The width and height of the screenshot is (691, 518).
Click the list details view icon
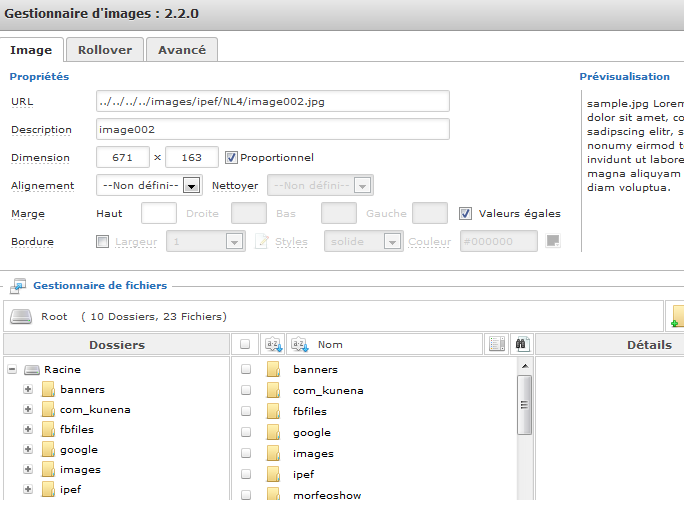[x=497, y=344]
